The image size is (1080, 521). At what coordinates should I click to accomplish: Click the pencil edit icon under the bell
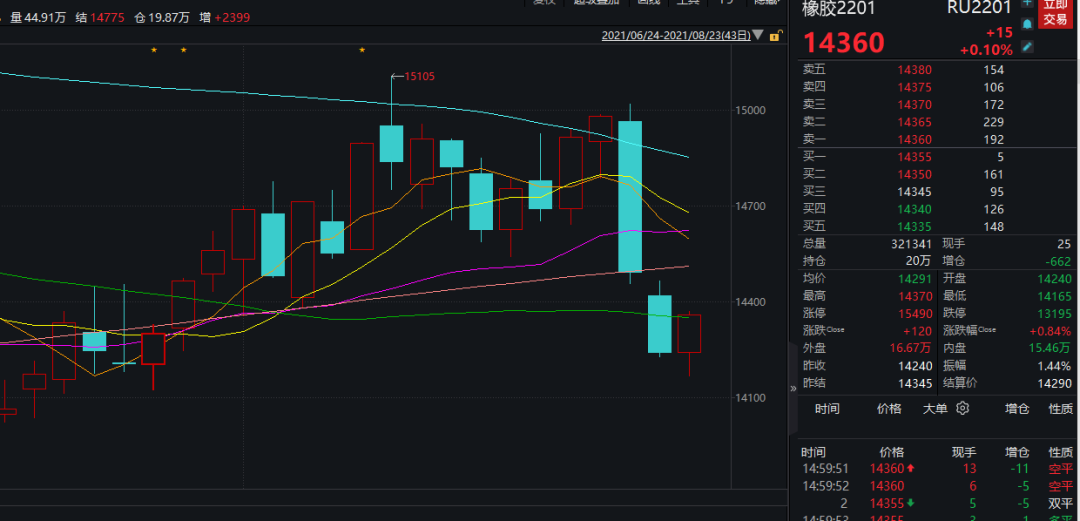click(x=1027, y=47)
